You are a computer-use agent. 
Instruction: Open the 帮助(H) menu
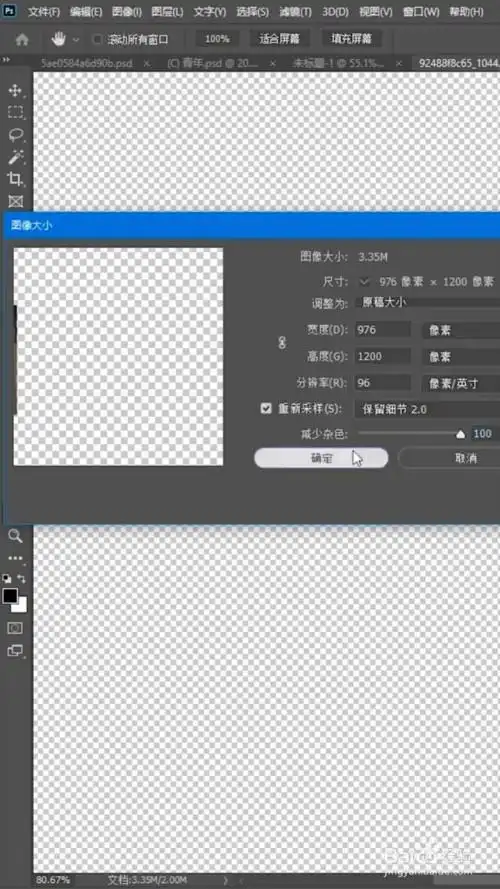(x=466, y=11)
